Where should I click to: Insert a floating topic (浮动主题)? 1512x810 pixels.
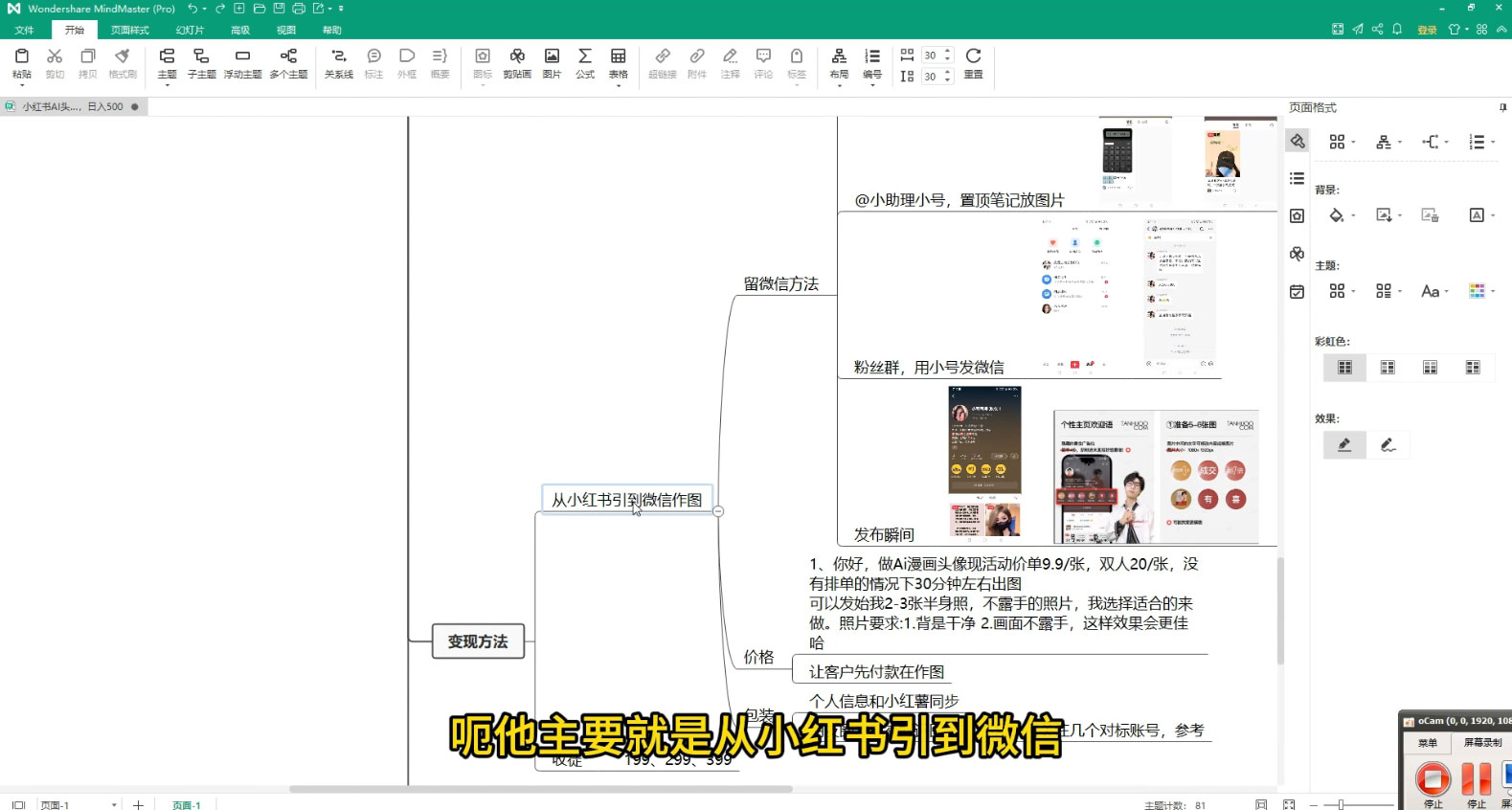(242, 62)
